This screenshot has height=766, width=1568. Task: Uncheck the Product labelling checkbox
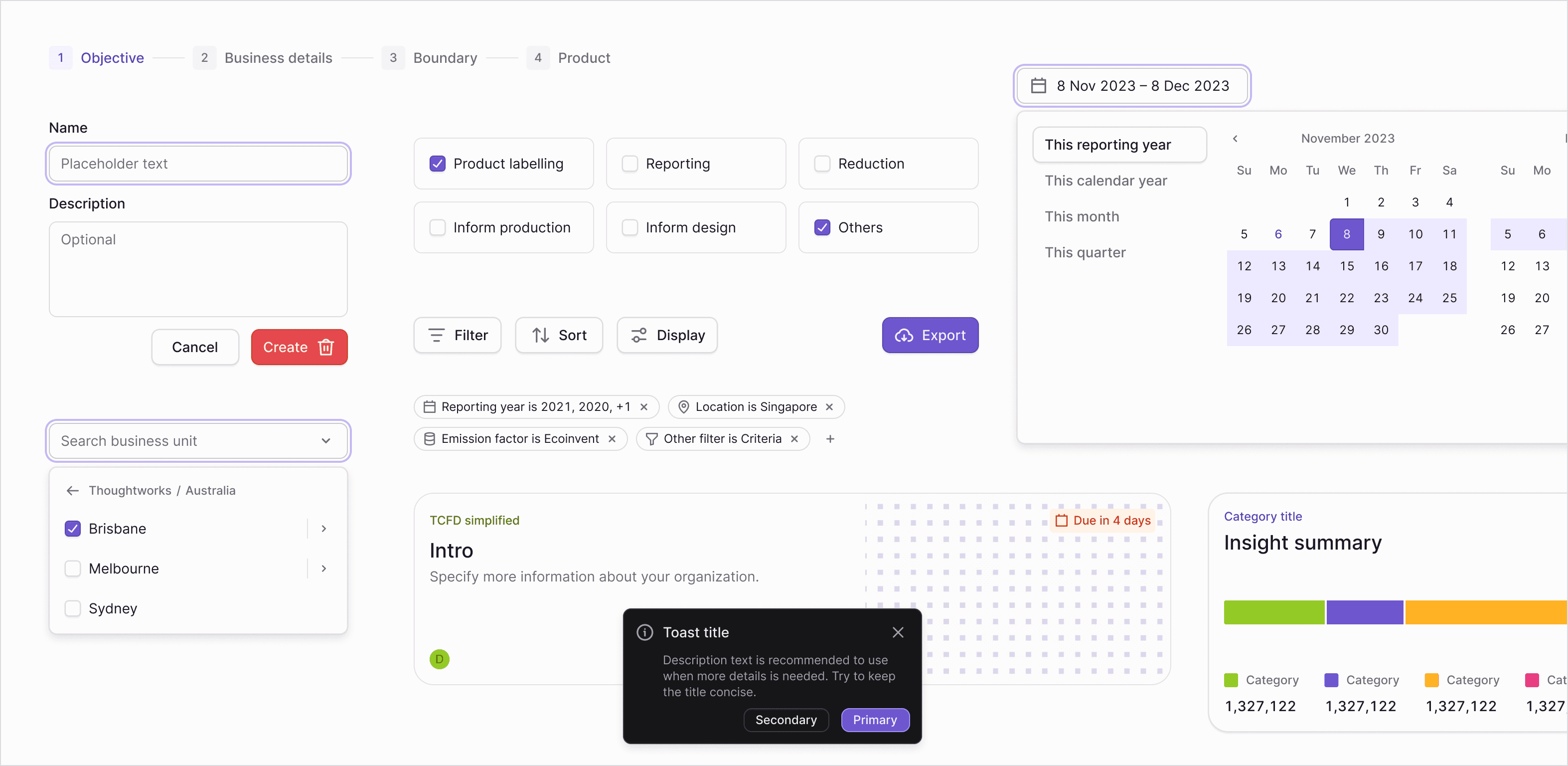point(437,163)
